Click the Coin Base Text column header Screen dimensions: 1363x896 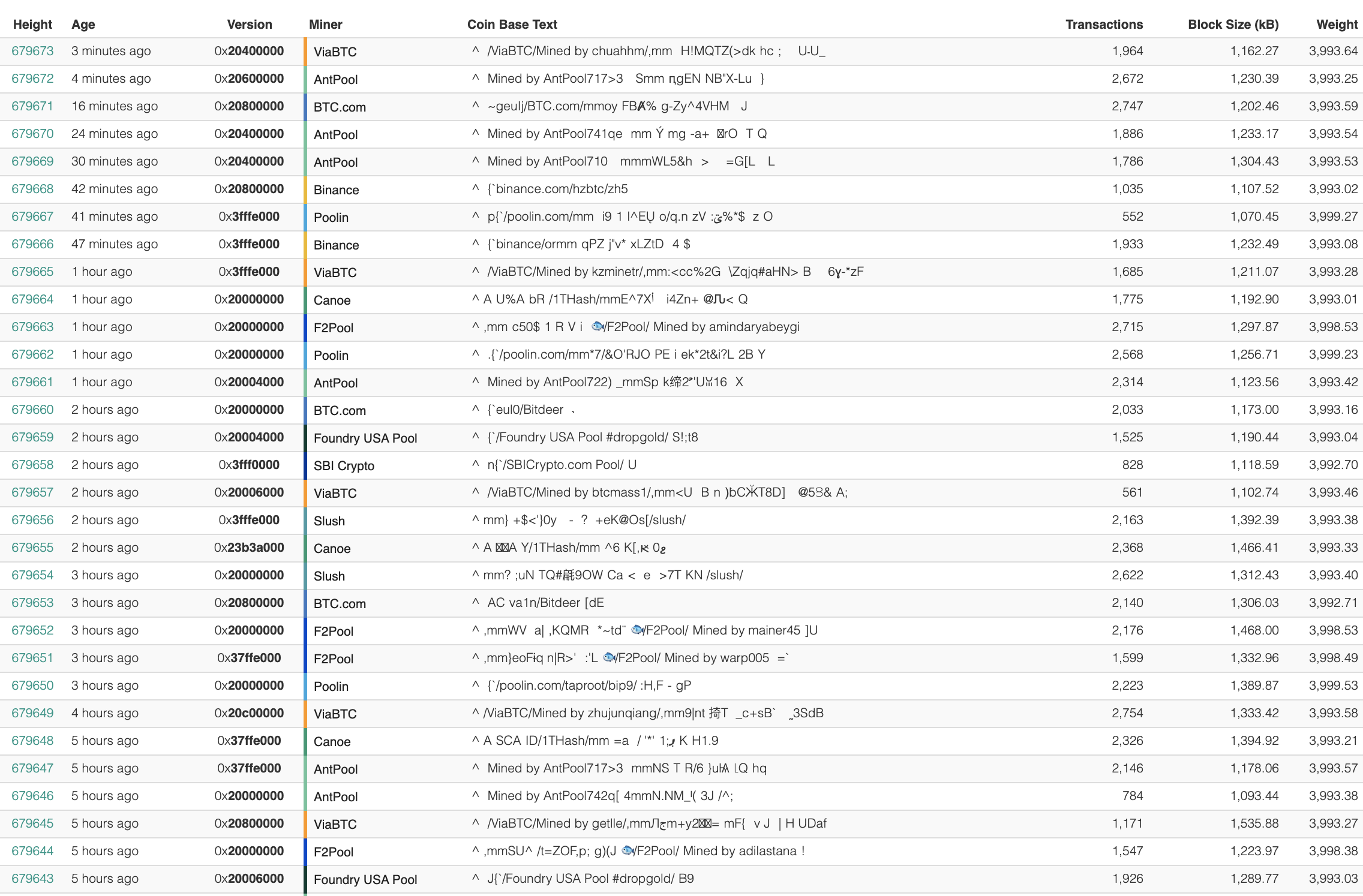pyautogui.click(x=512, y=25)
